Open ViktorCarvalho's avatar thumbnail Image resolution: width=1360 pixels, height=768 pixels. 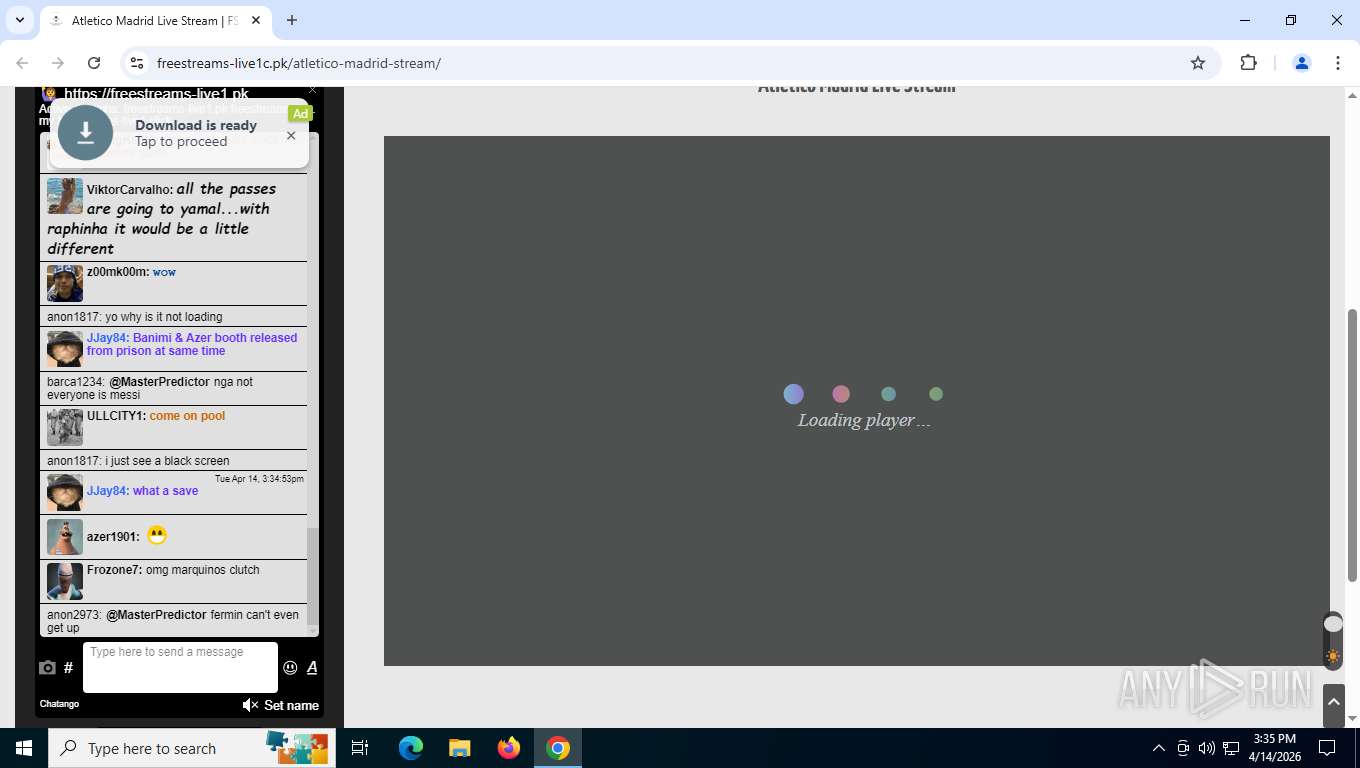tap(65, 196)
